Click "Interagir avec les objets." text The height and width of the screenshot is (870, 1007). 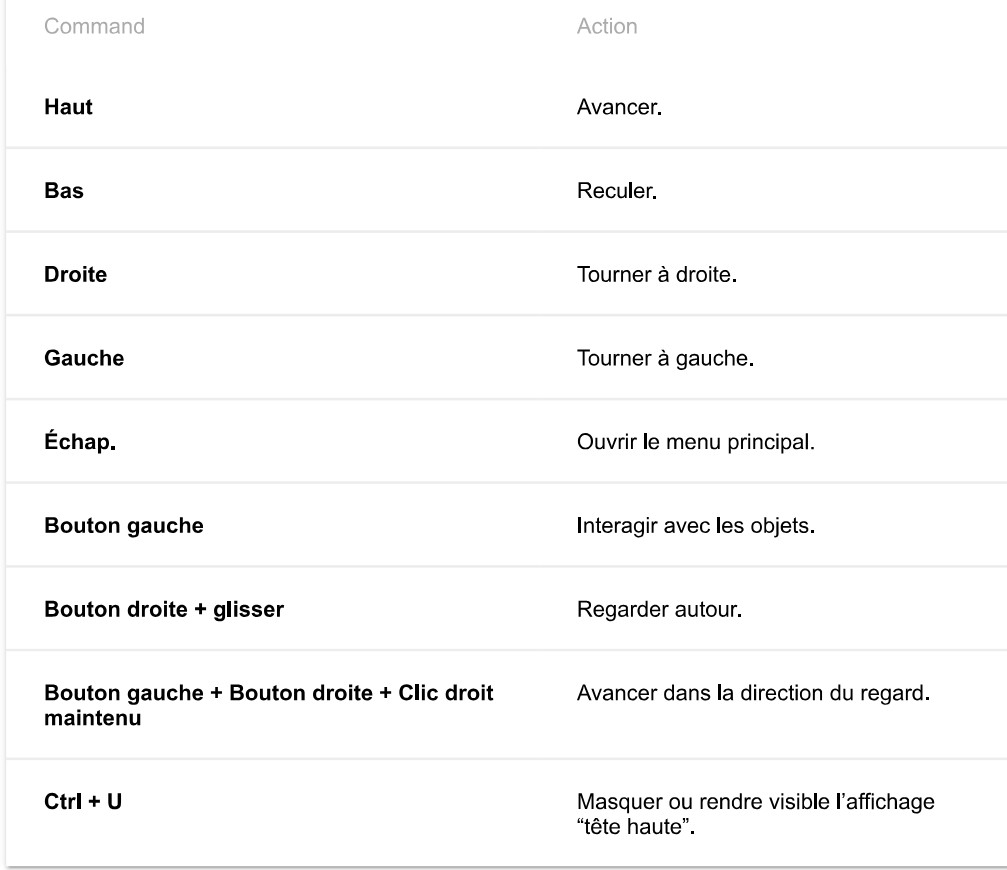tap(693, 525)
